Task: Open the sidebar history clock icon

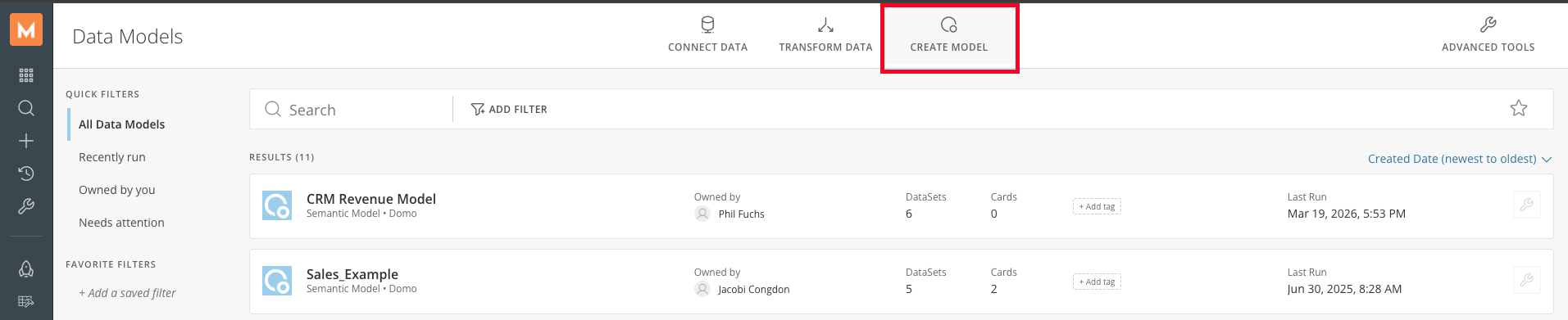Action: coord(26,174)
